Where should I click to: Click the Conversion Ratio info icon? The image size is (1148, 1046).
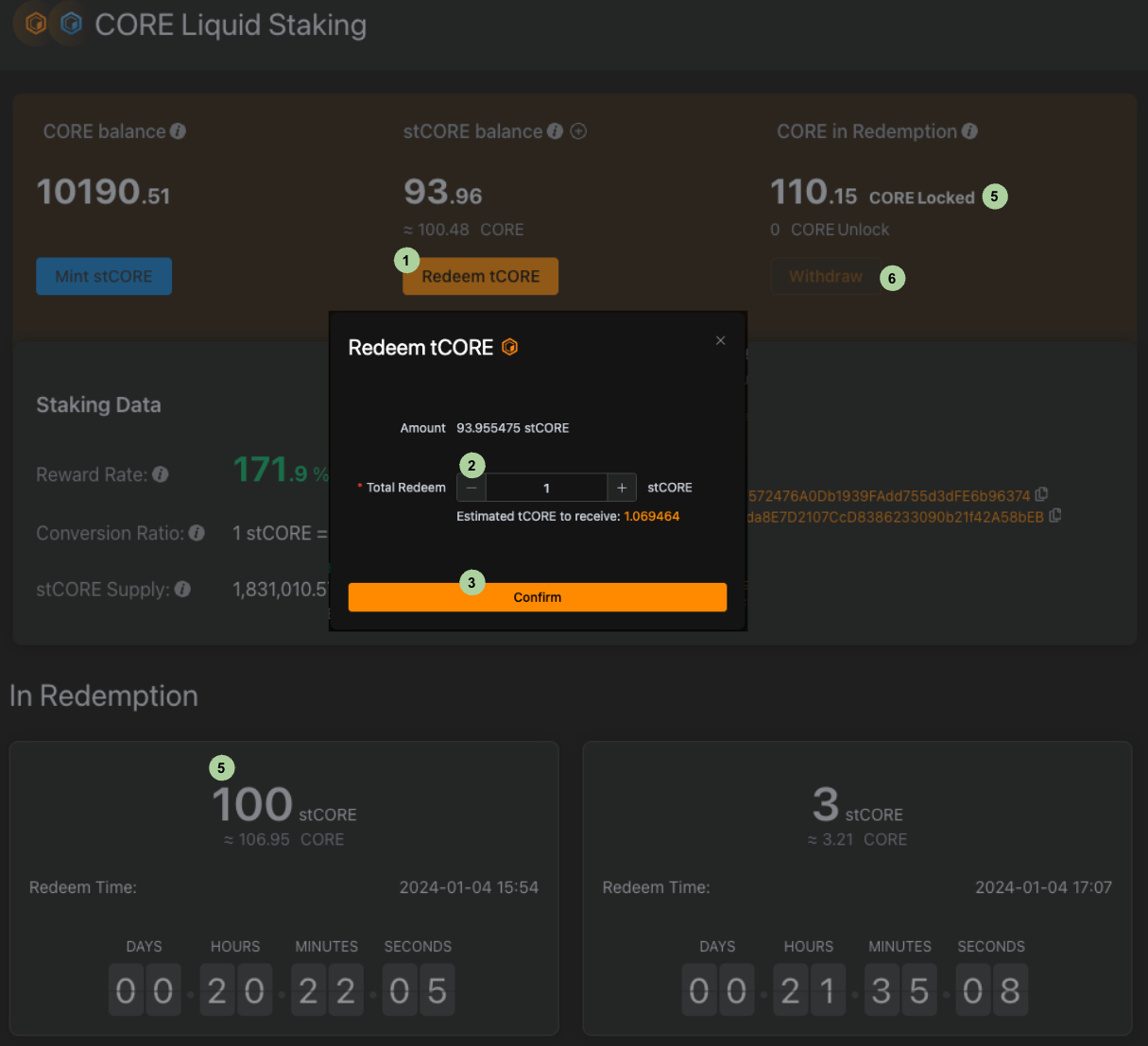point(197,533)
